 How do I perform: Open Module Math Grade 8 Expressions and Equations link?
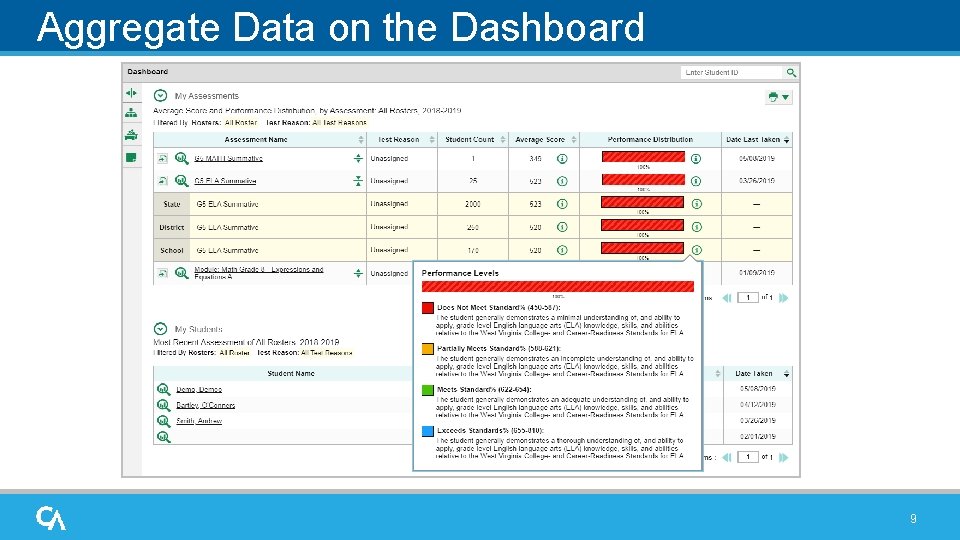click(258, 273)
